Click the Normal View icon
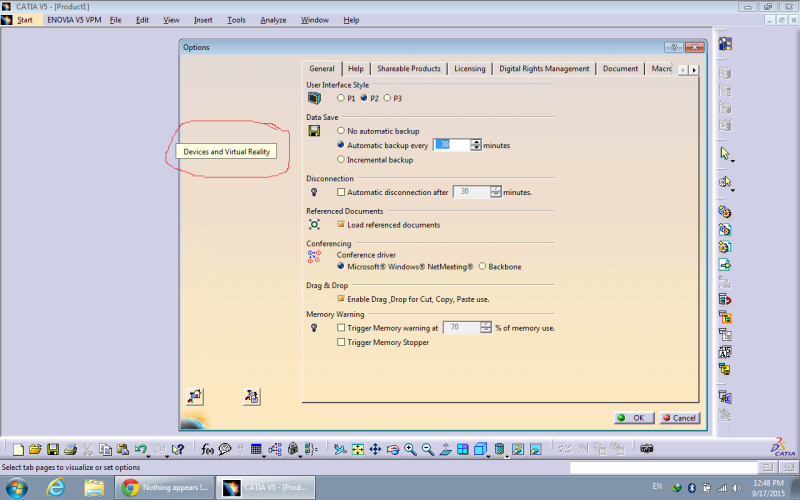 point(445,449)
